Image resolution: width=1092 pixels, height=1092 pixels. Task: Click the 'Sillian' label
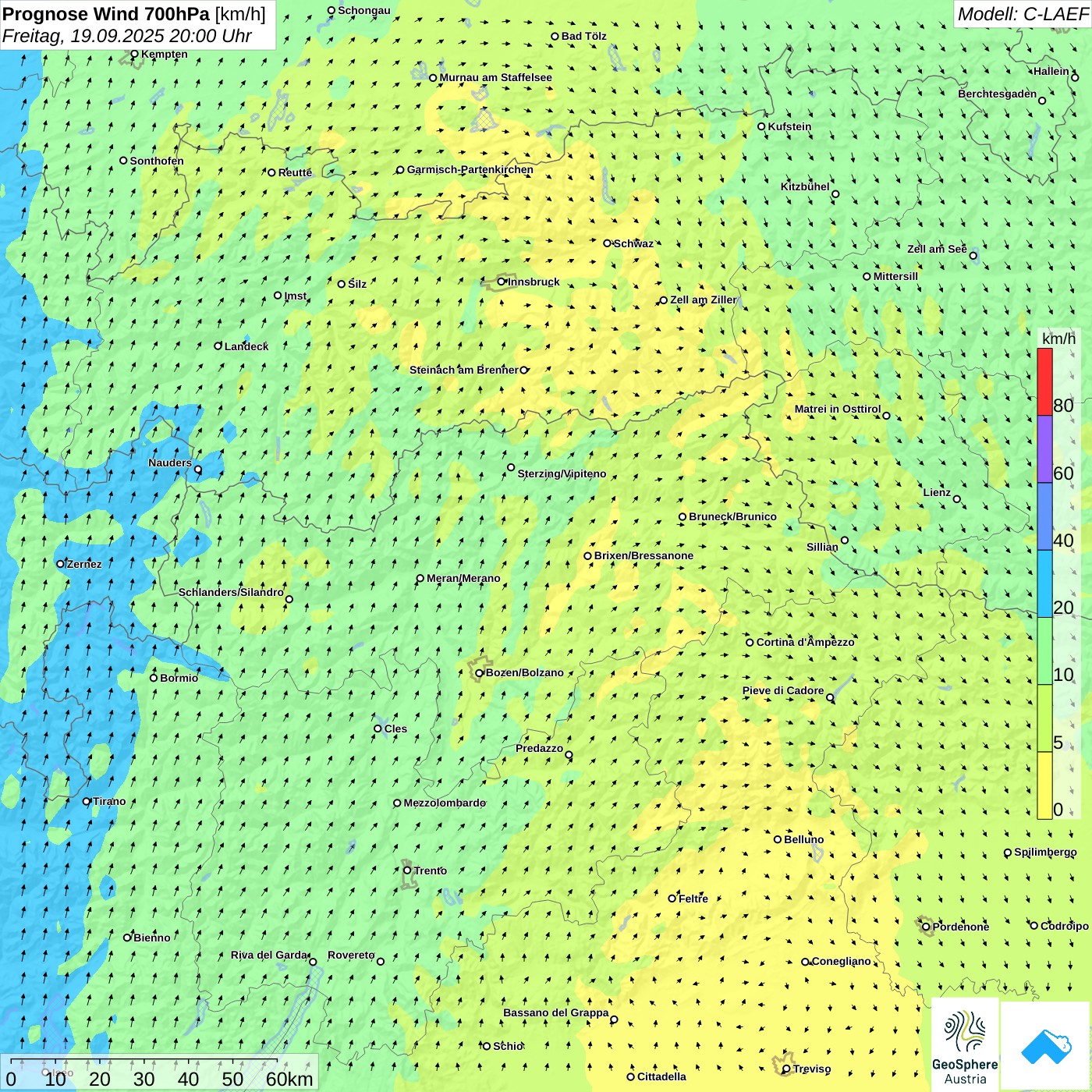[822, 547]
